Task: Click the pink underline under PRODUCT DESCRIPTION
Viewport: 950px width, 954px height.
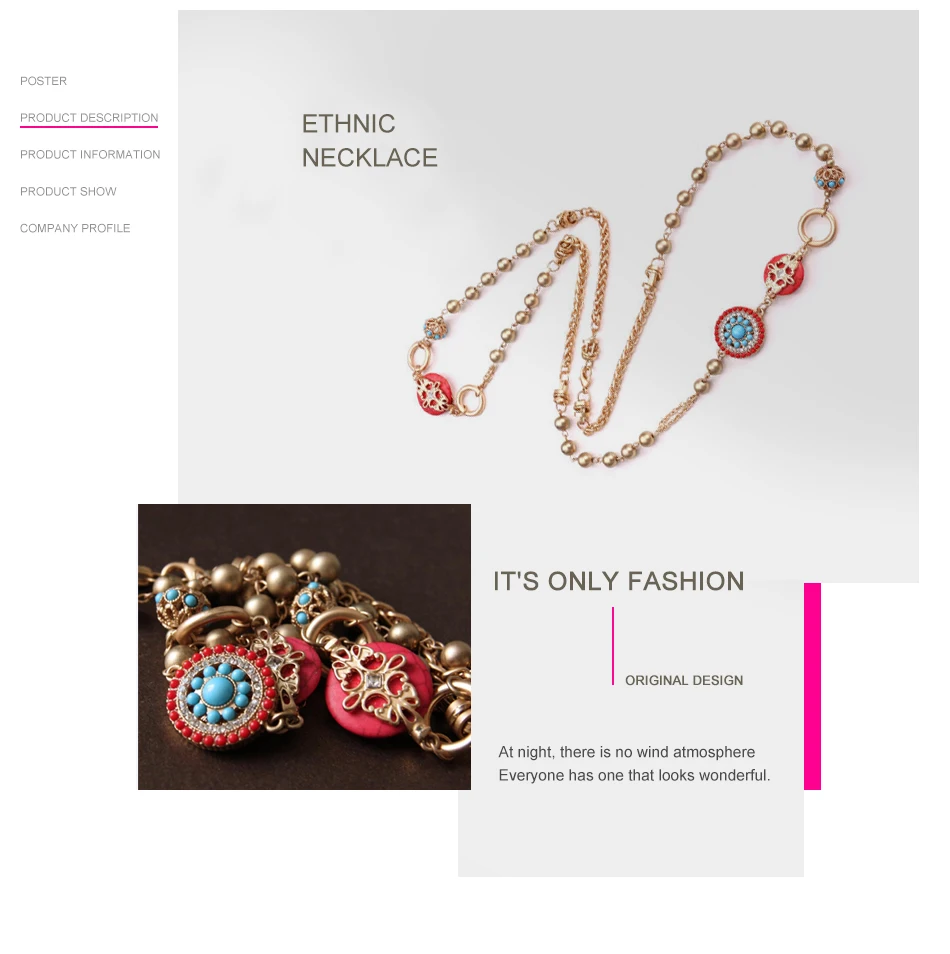Action: [89, 127]
